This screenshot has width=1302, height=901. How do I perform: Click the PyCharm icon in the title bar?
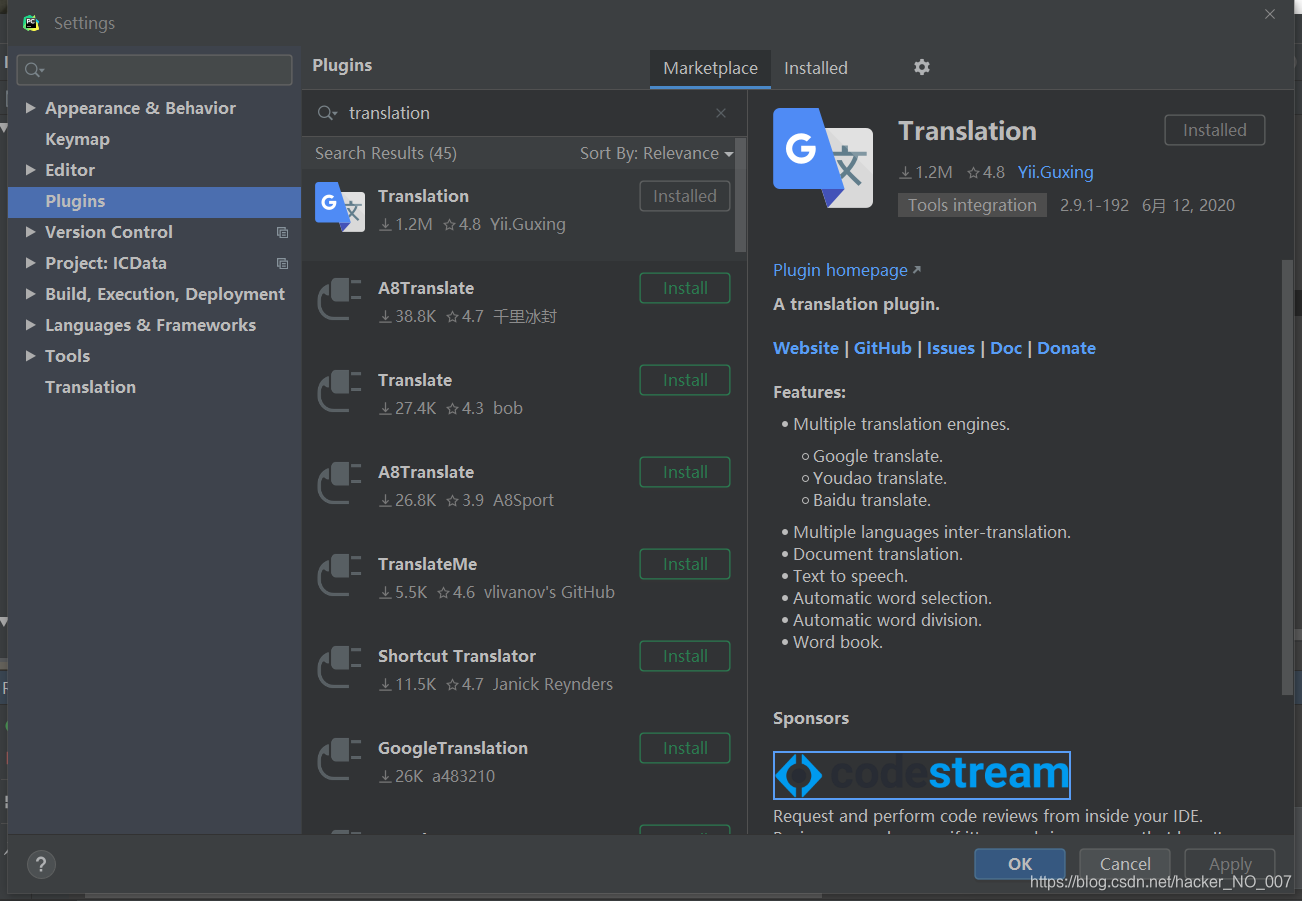tap(31, 23)
